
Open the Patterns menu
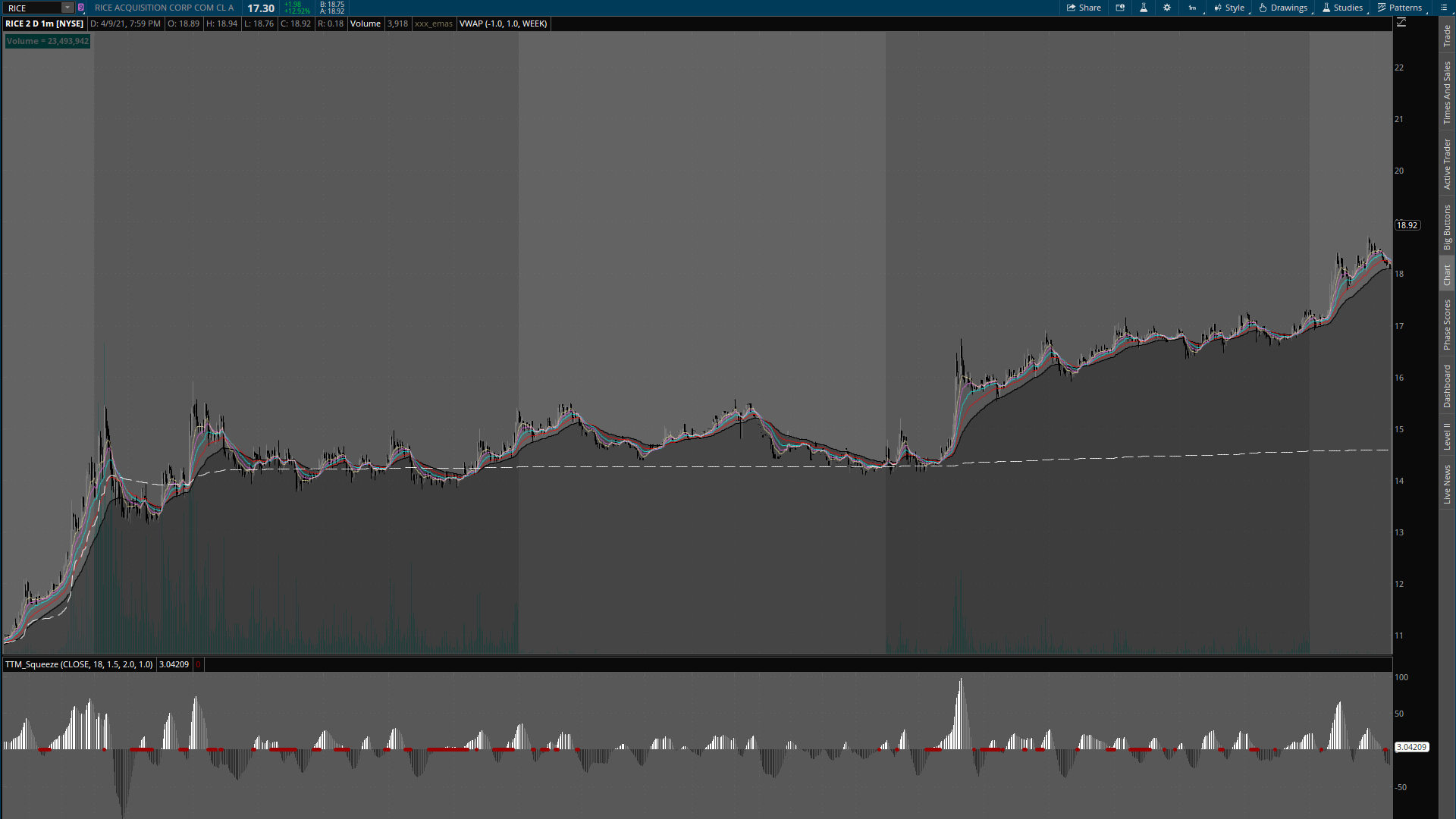1400,8
